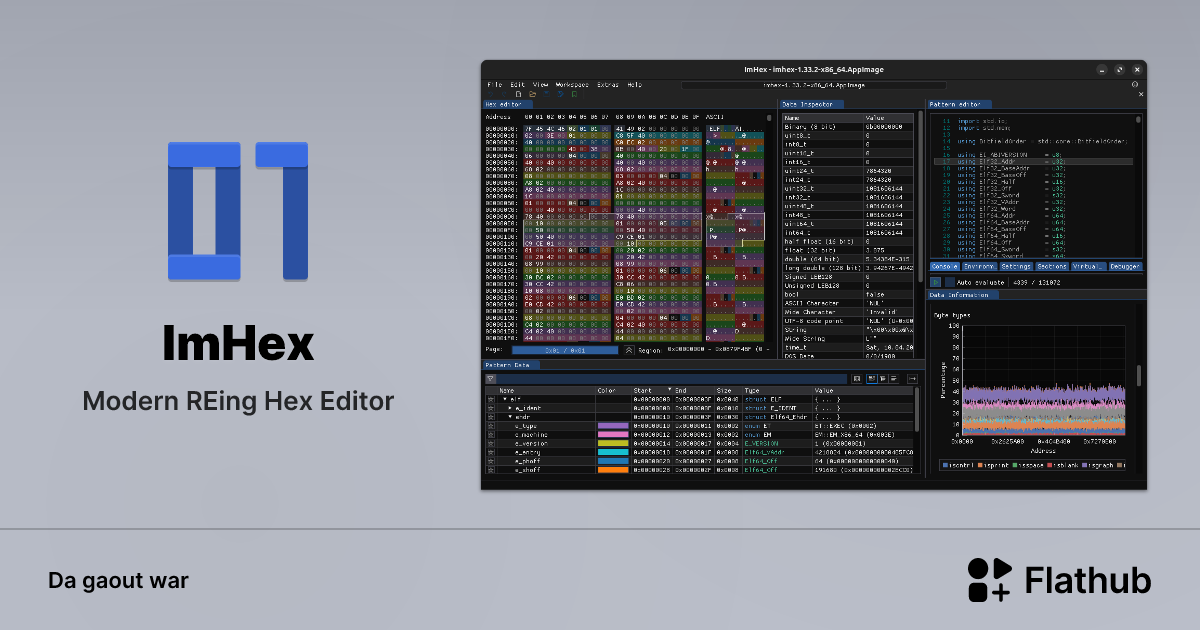The width and height of the screenshot is (1200, 630).
Task: Collapse the elf struct in Pattern Data
Action: 504,399
